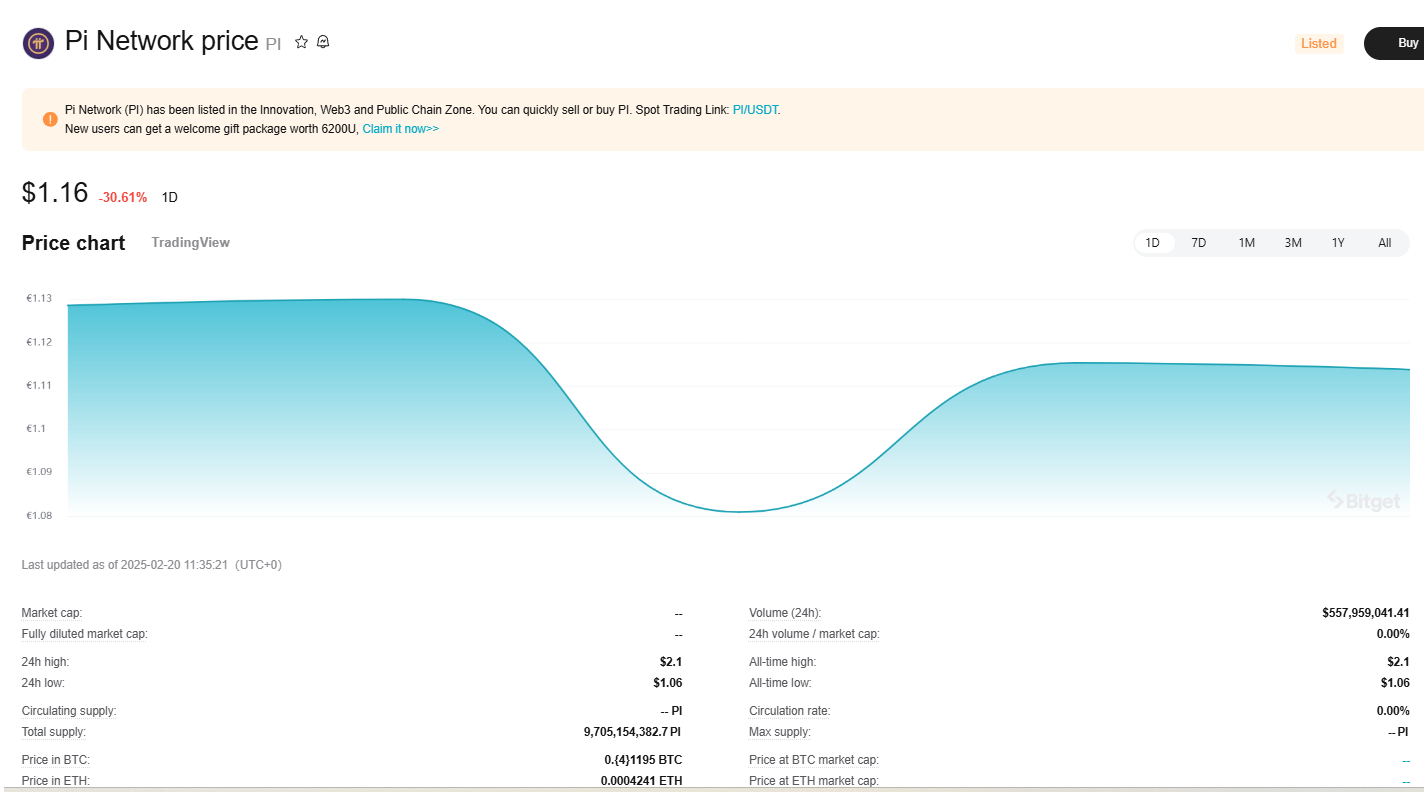Screen dimensions: 1428x796
Task: Switch chart range to 1M
Action: click(1246, 243)
